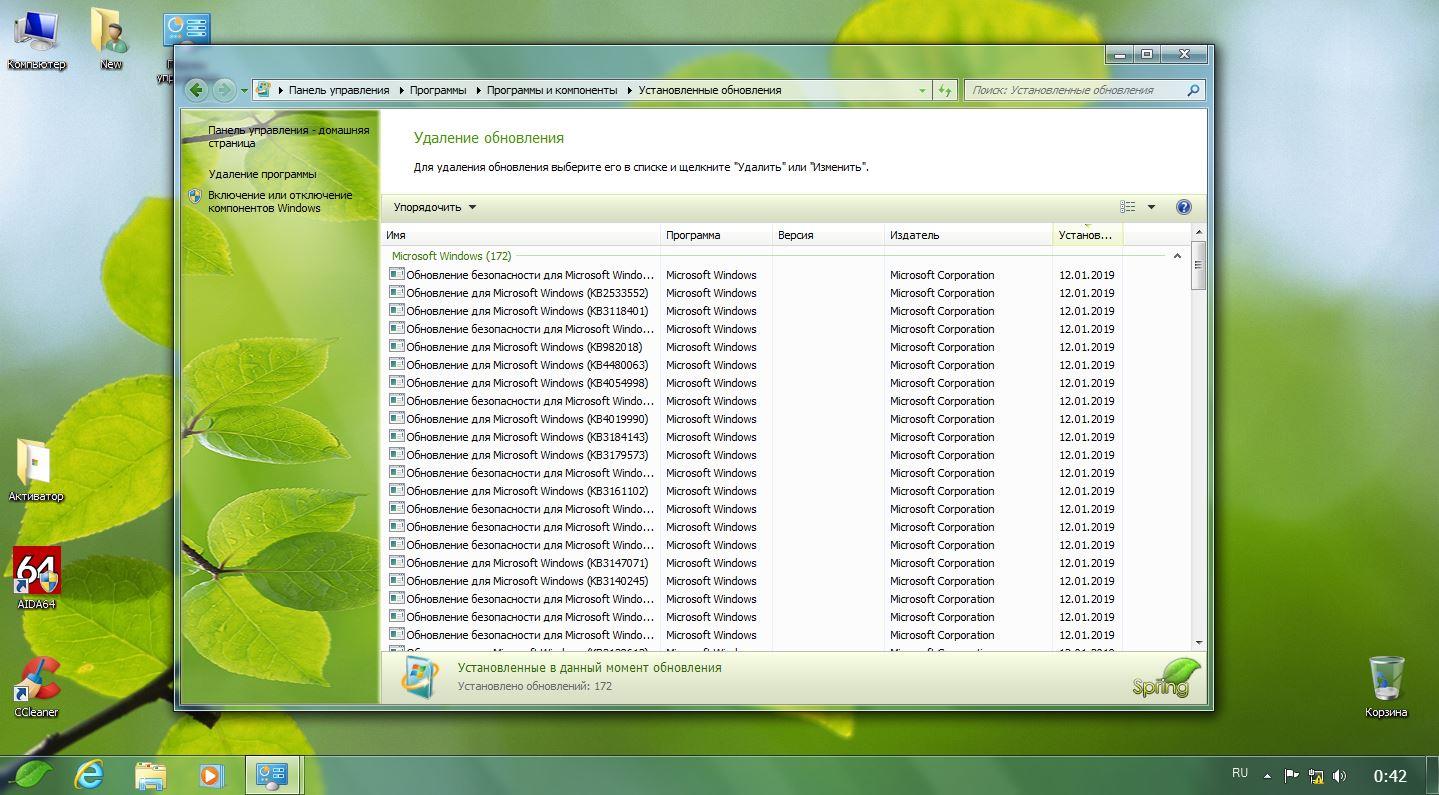Click the shield icon beside Windows components link
This screenshot has height=795, width=1439.
tap(195, 196)
